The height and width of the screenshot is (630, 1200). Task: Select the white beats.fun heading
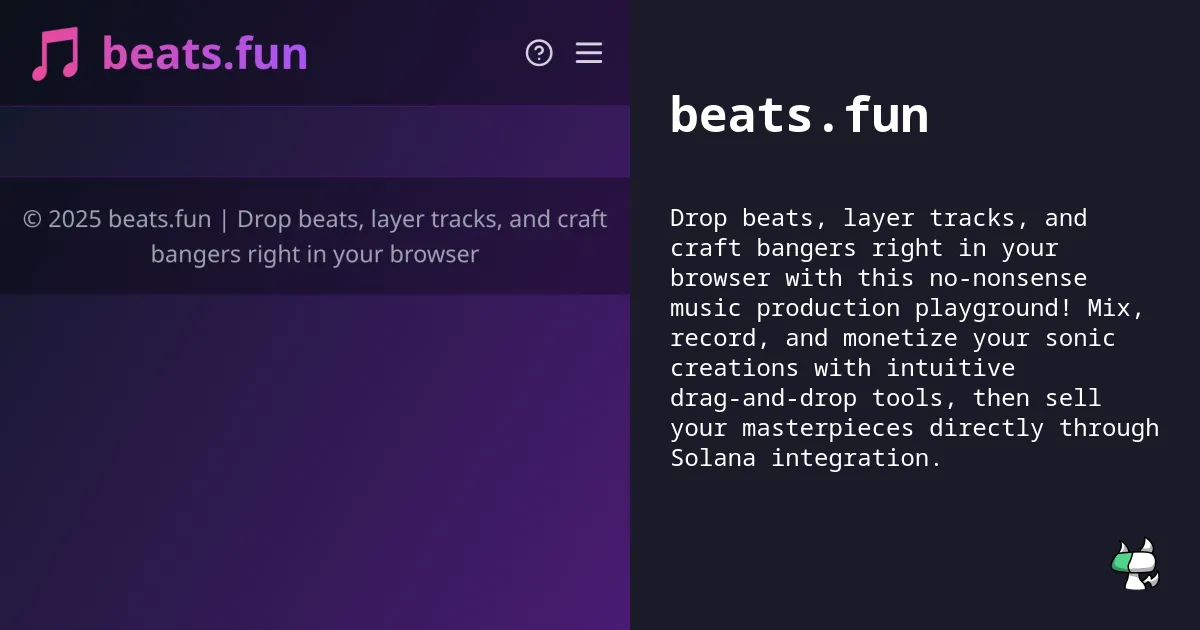(x=799, y=115)
